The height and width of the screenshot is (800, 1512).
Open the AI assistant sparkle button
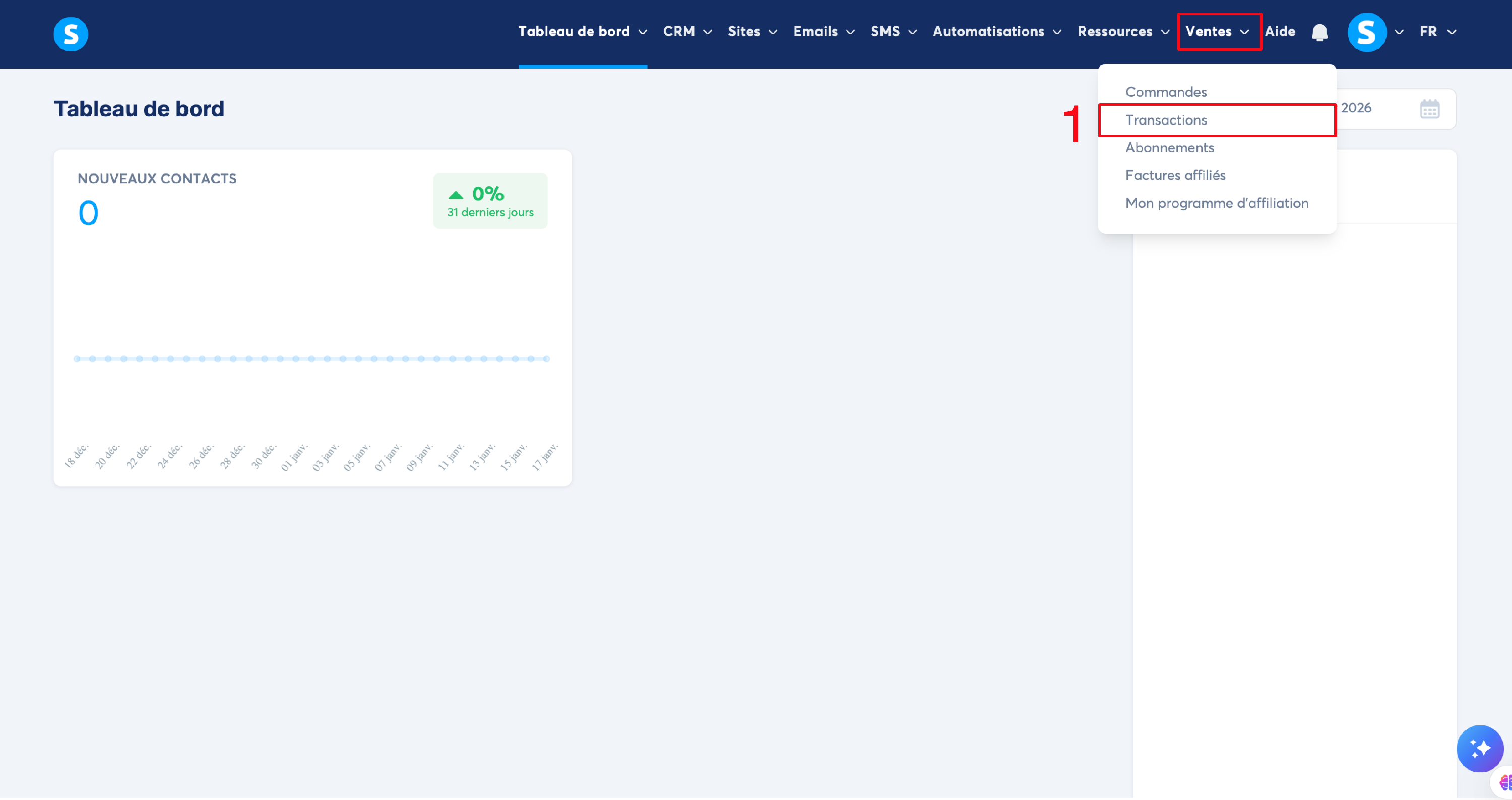[1479, 749]
